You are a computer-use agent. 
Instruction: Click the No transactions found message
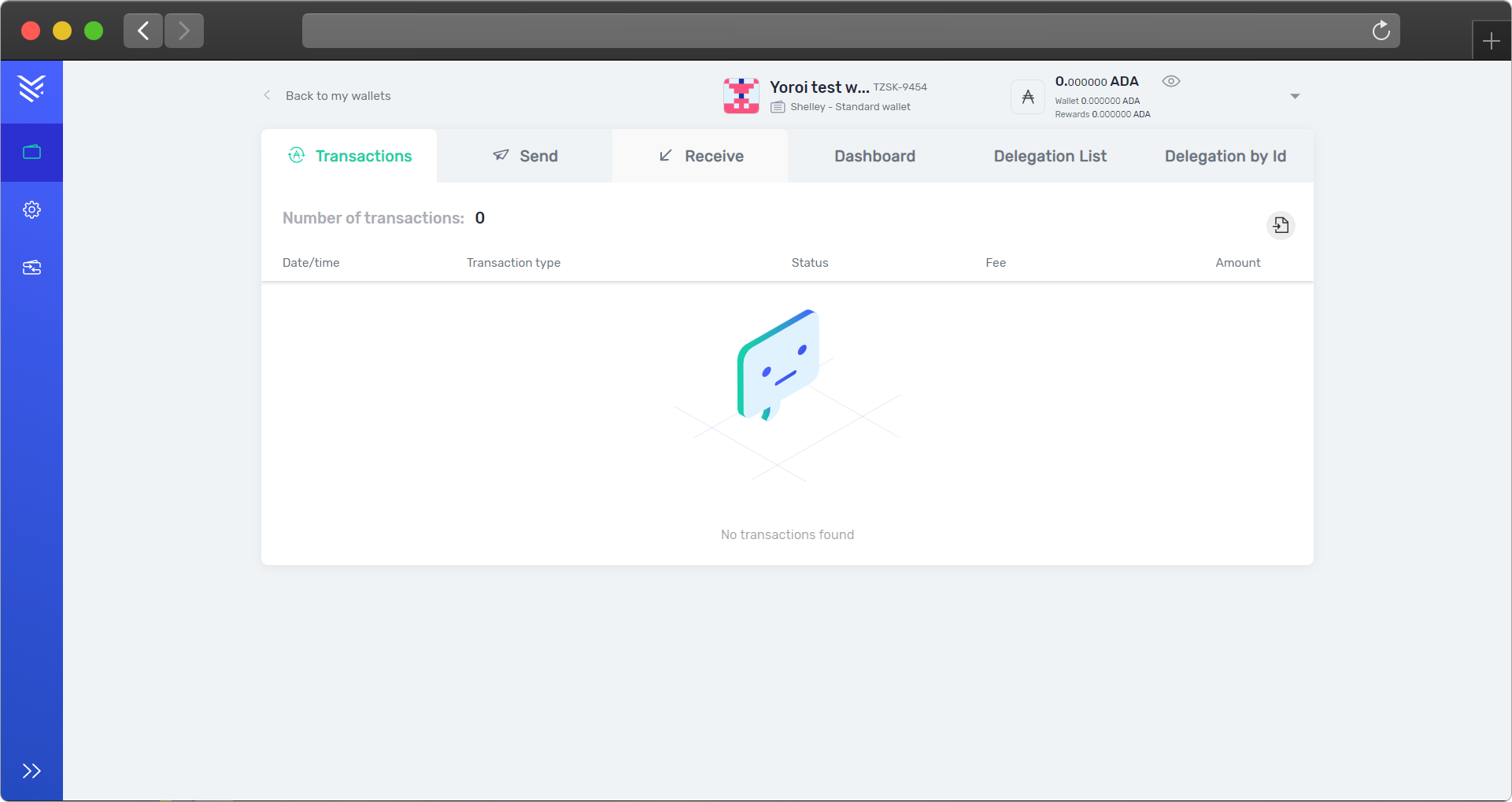pyautogui.click(x=787, y=534)
